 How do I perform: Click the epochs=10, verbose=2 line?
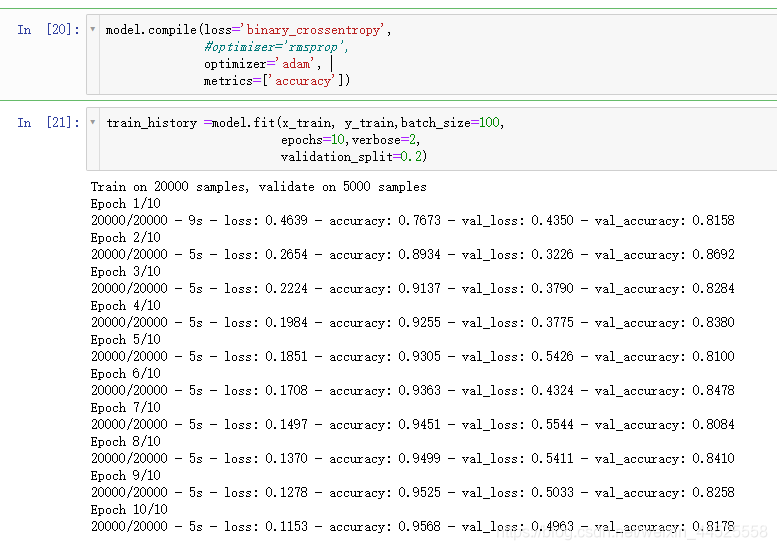(x=350, y=140)
